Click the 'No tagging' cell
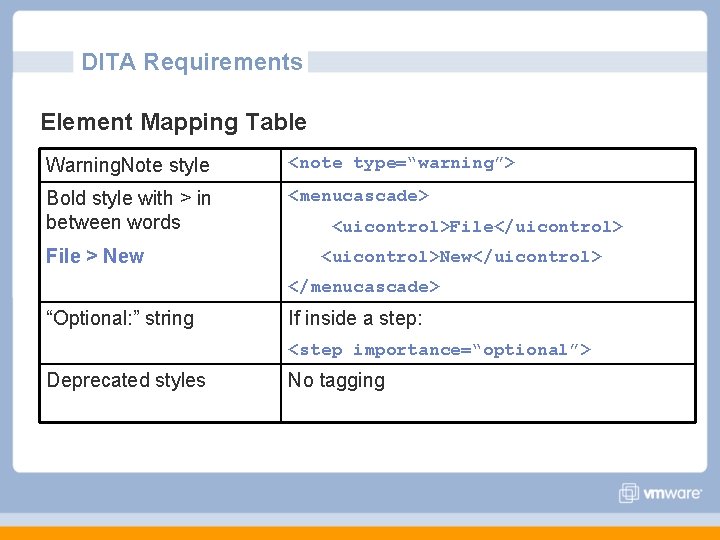720x540 pixels. (489, 393)
